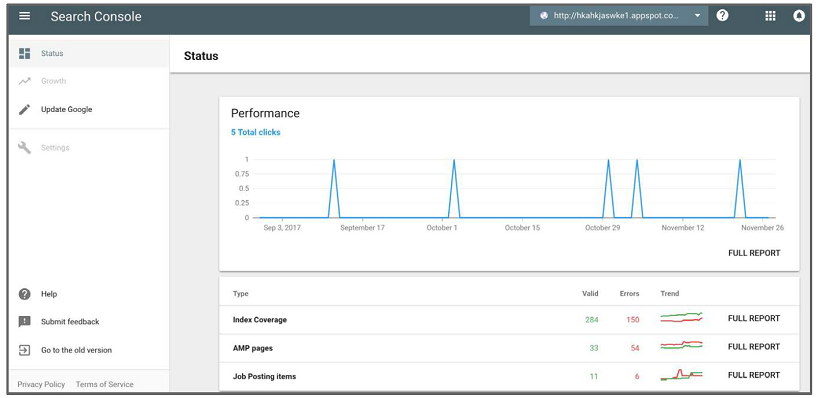818x398 pixels.
Task: Open the Google apps grid icon
Action: click(x=770, y=16)
